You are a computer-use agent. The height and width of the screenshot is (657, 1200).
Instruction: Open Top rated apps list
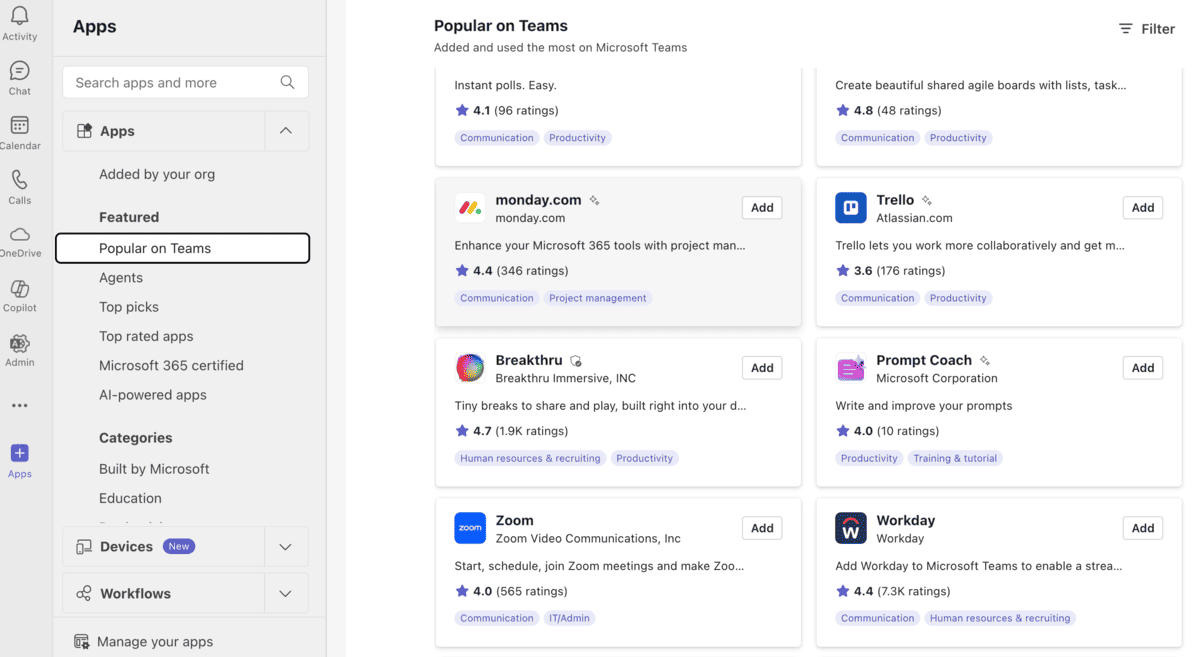click(x=146, y=336)
